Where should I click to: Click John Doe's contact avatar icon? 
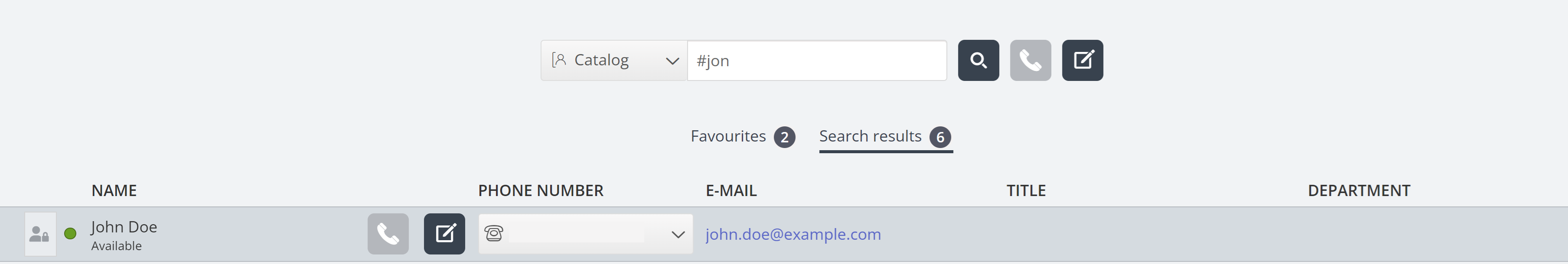click(40, 234)
